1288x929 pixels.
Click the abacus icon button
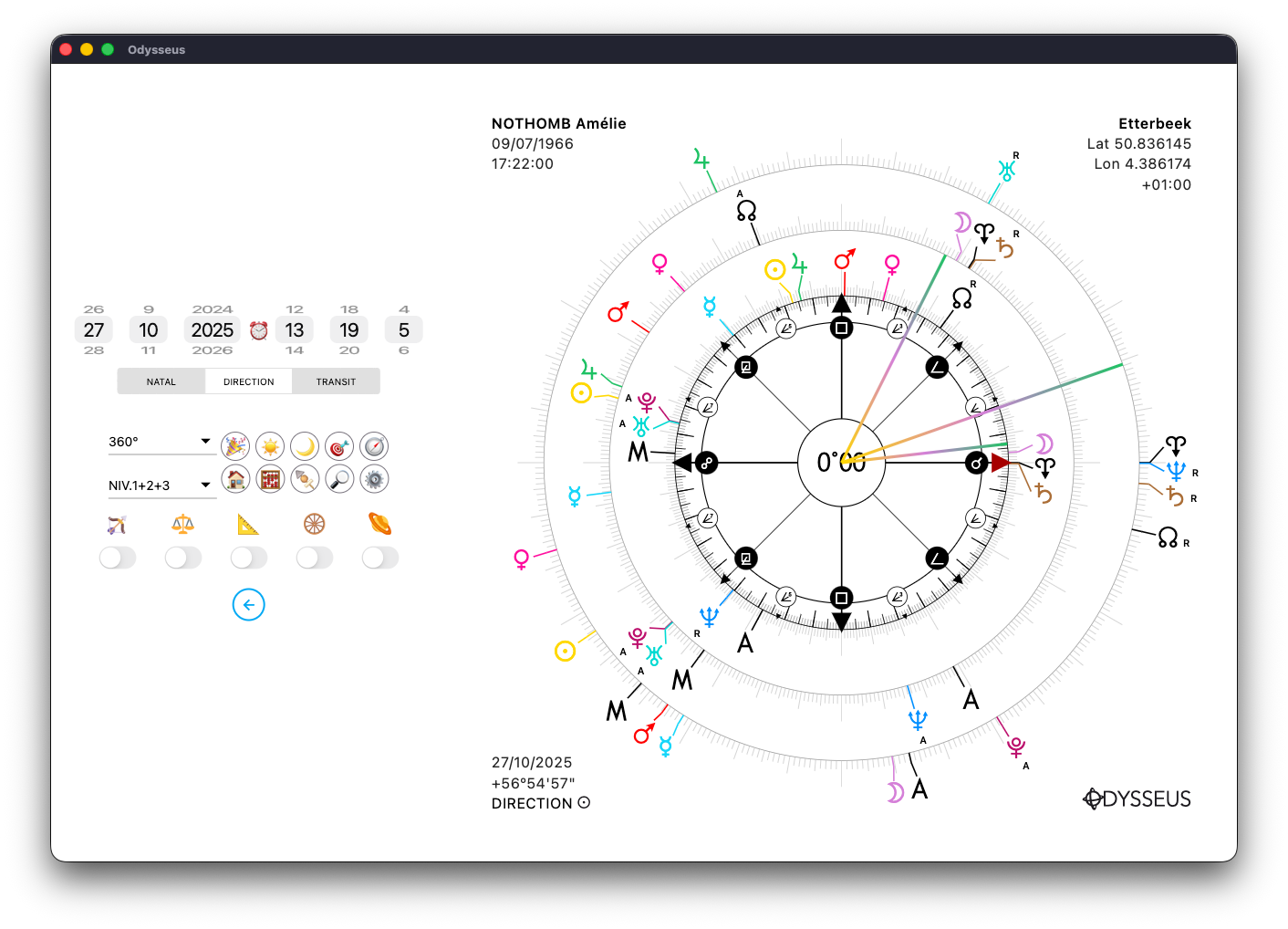[270, 478]
